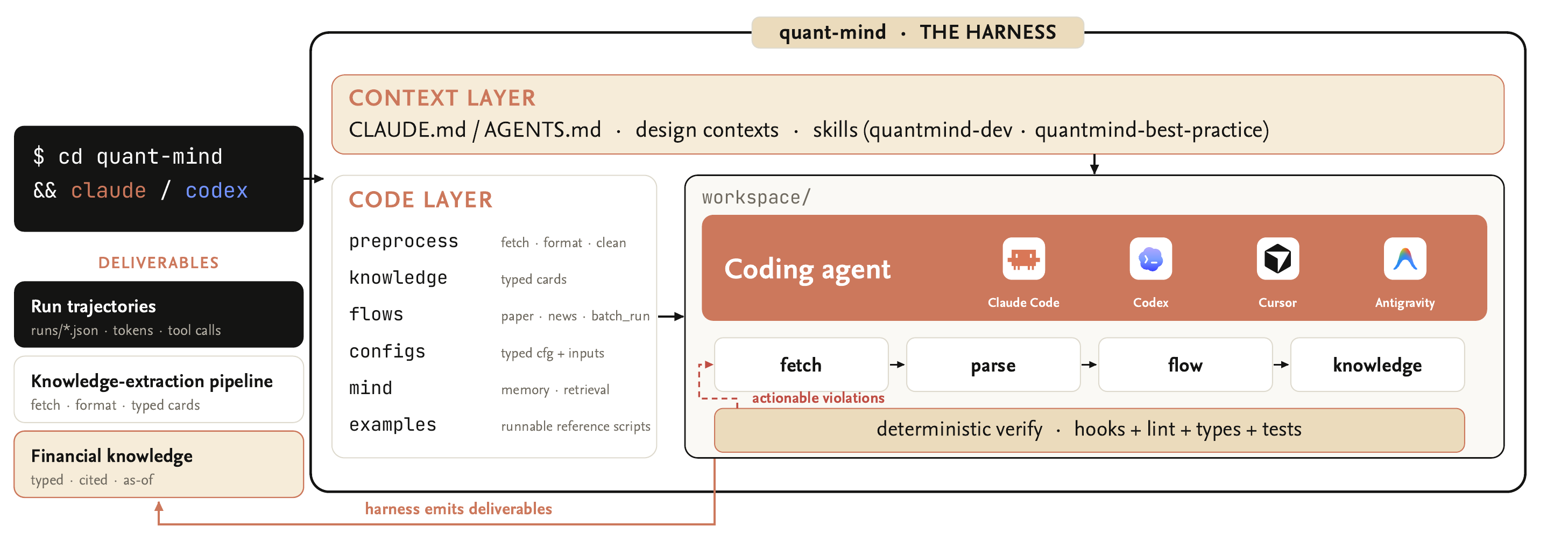Click the Codex agent icon
Image resolution: width=1568 pixels, height=540 pixels.
(x=1150, y=259)
